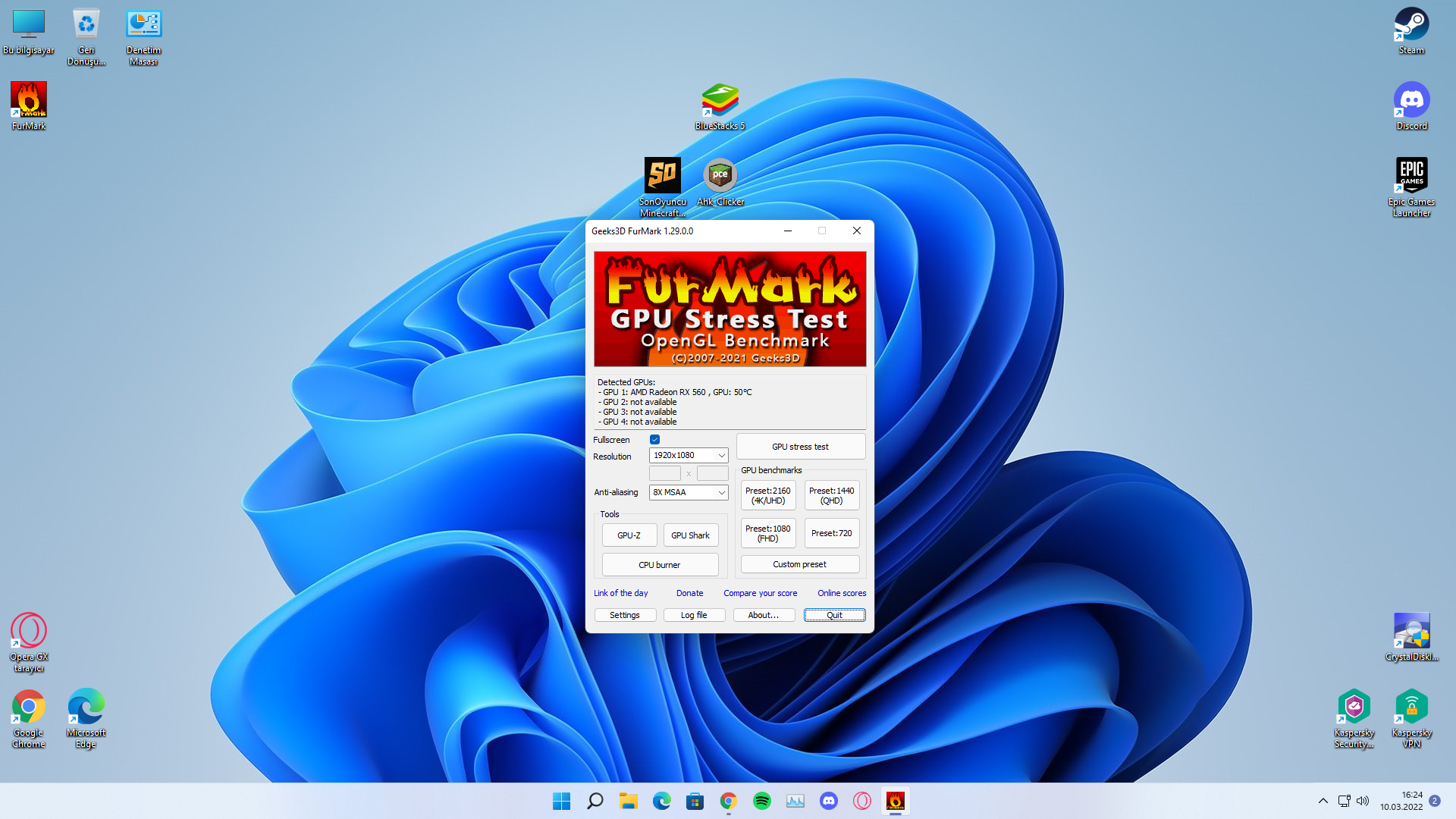Show hidden icons in the system tray
1456x819 pixels.
point(1323,801)
